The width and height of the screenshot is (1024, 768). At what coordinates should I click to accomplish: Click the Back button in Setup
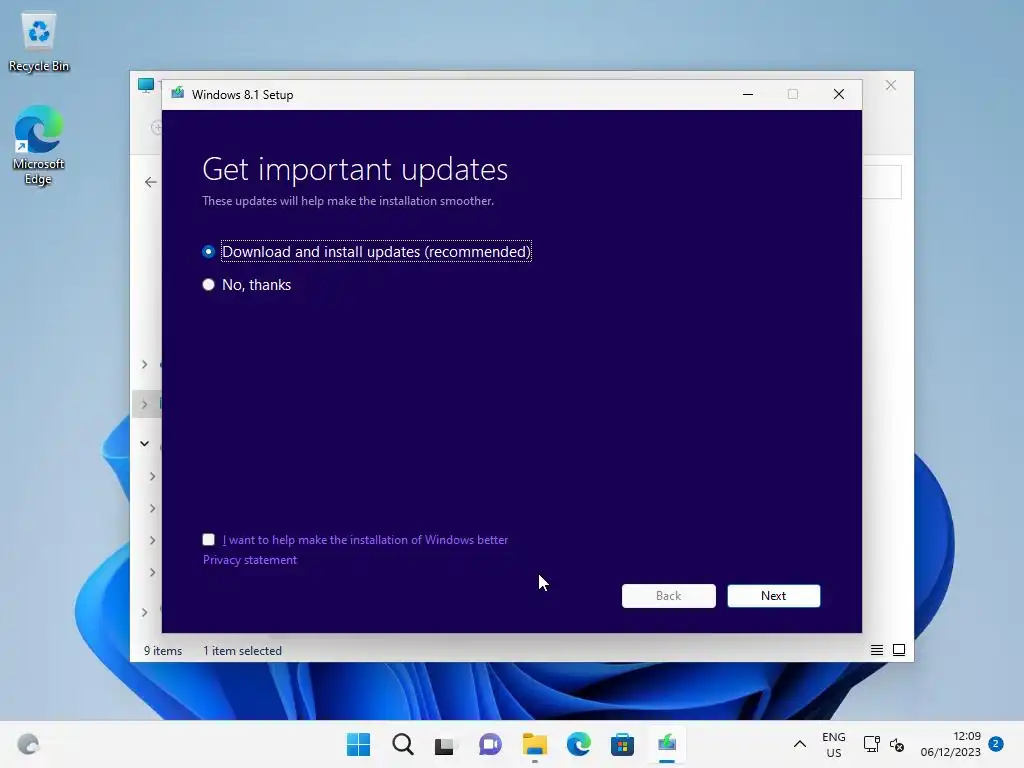pos(668,596)
